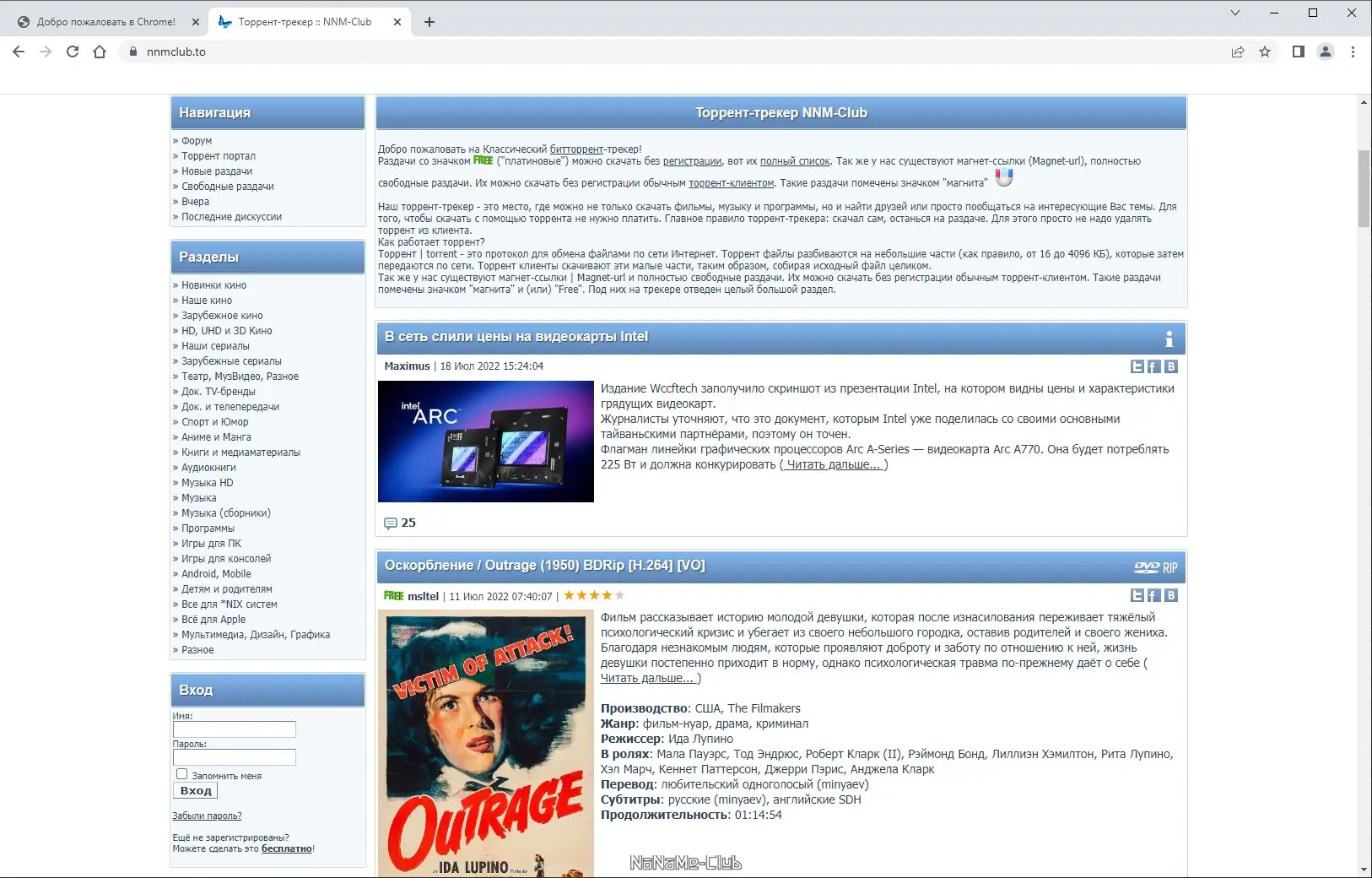Open the 'Аудиокниги' section
Screen dimensions: 1372x878
point(208,468)
